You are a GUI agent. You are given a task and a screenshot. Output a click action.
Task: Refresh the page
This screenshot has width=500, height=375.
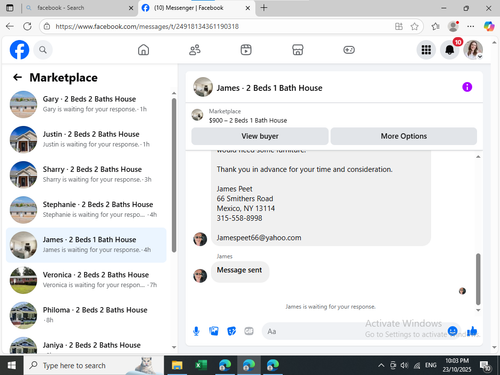click(28, 26)
